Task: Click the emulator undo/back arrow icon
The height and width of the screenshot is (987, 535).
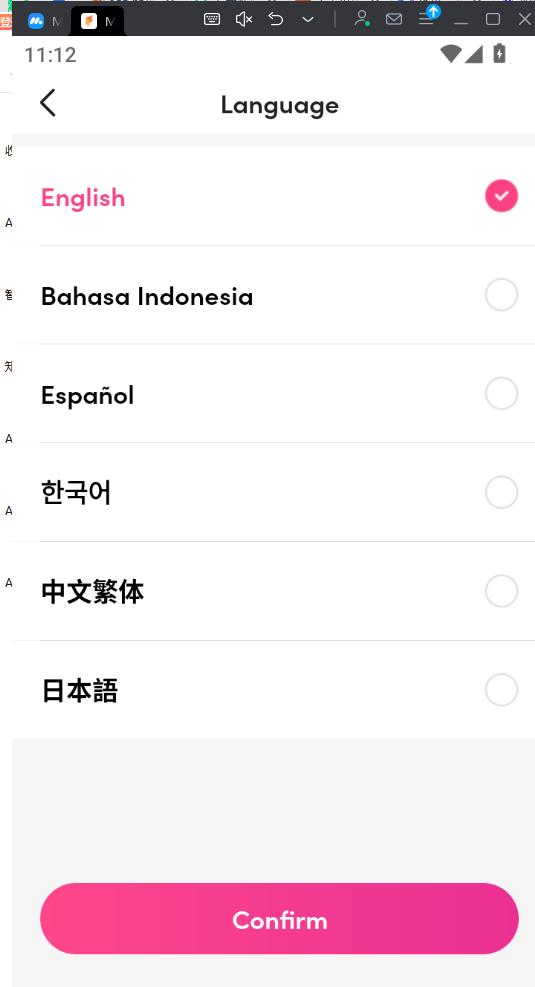Action: 276,20
